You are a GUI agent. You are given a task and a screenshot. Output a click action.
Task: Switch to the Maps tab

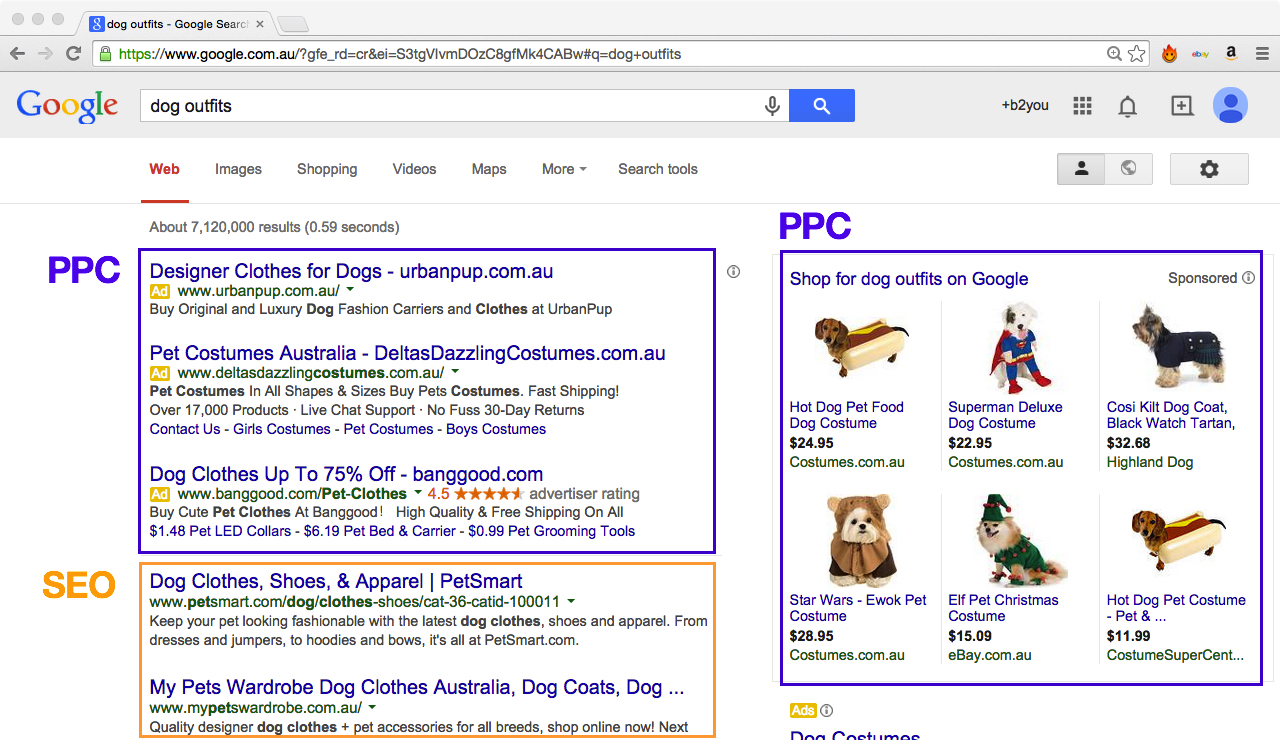point(489,169)
